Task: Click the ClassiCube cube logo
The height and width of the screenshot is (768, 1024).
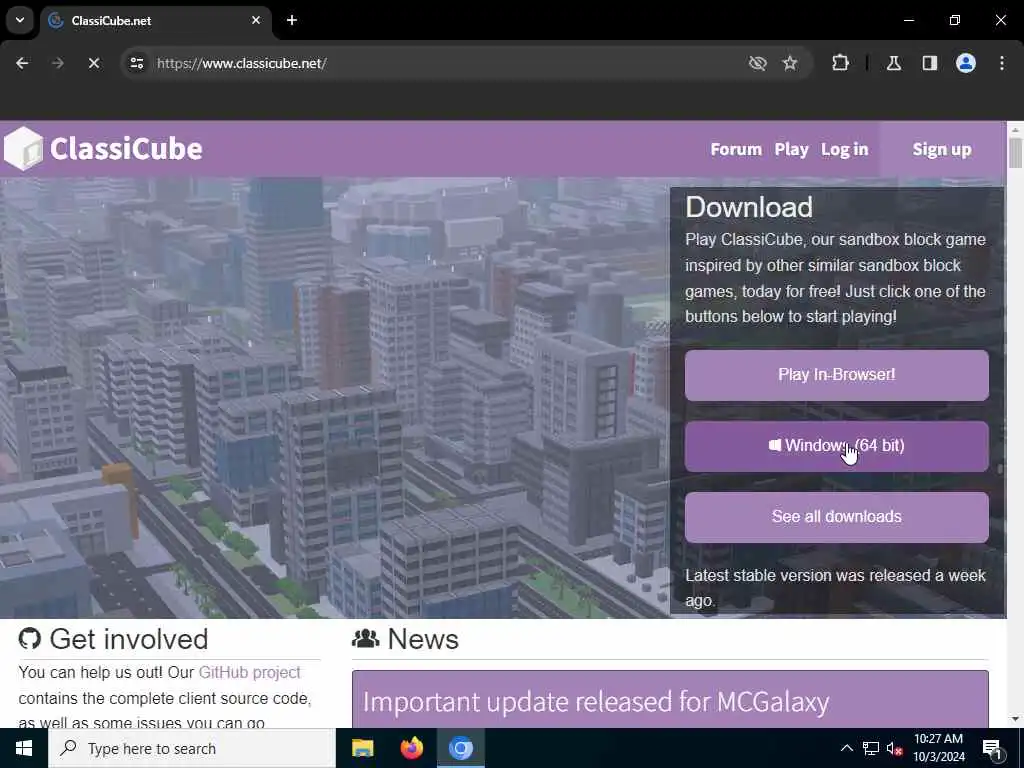Action: (x=24, y=148)
